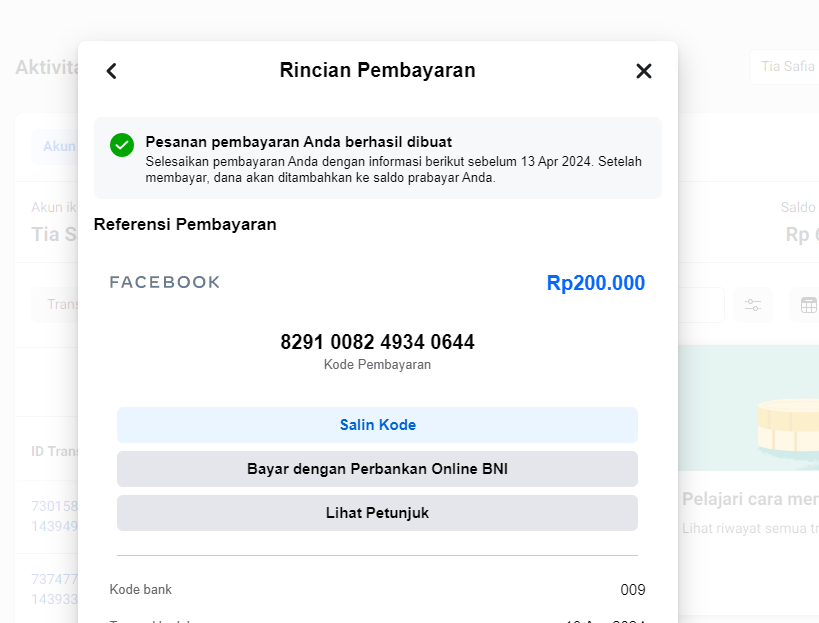Close the Rincian Pembayaran dialog
The width and height of the screenshot is (819, 623).
(x=644, y=71)
